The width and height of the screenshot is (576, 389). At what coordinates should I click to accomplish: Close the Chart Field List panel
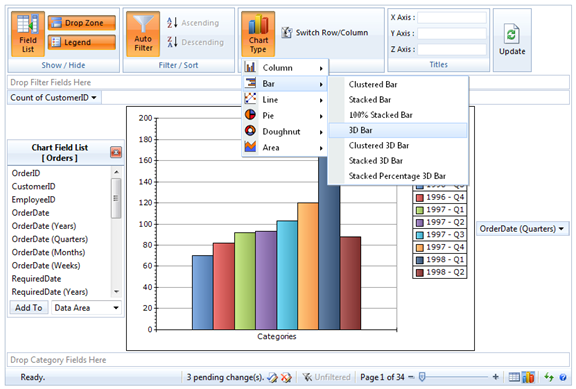click(116, 152)
